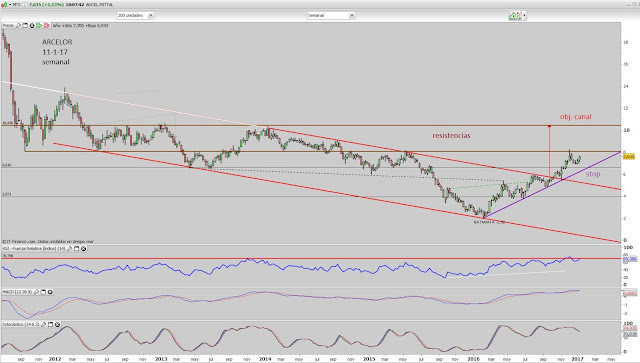Expand chart style dropdown arrow
The width and height of the screenshot is (640, 363).
524,16
